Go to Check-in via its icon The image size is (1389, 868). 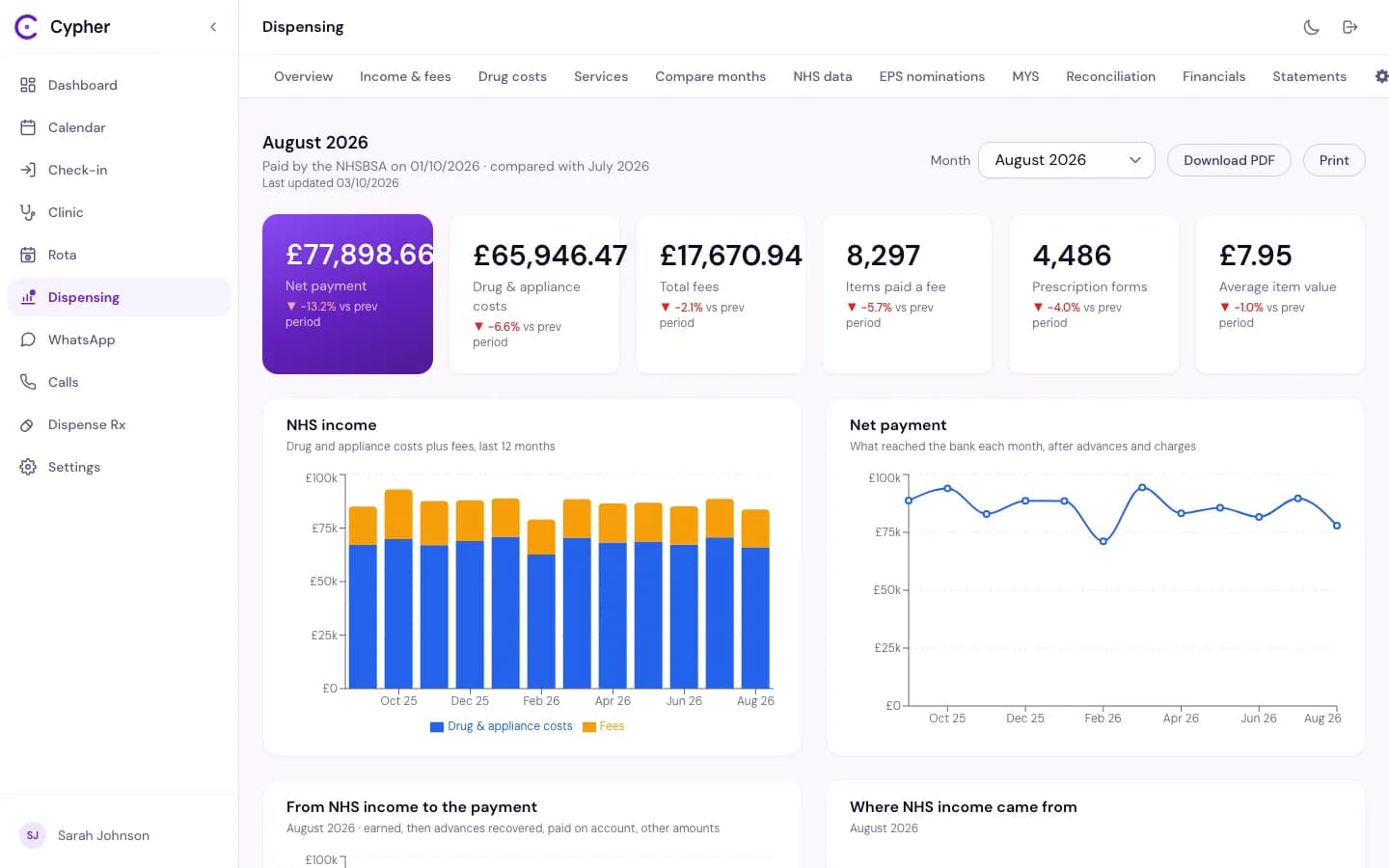28,170
